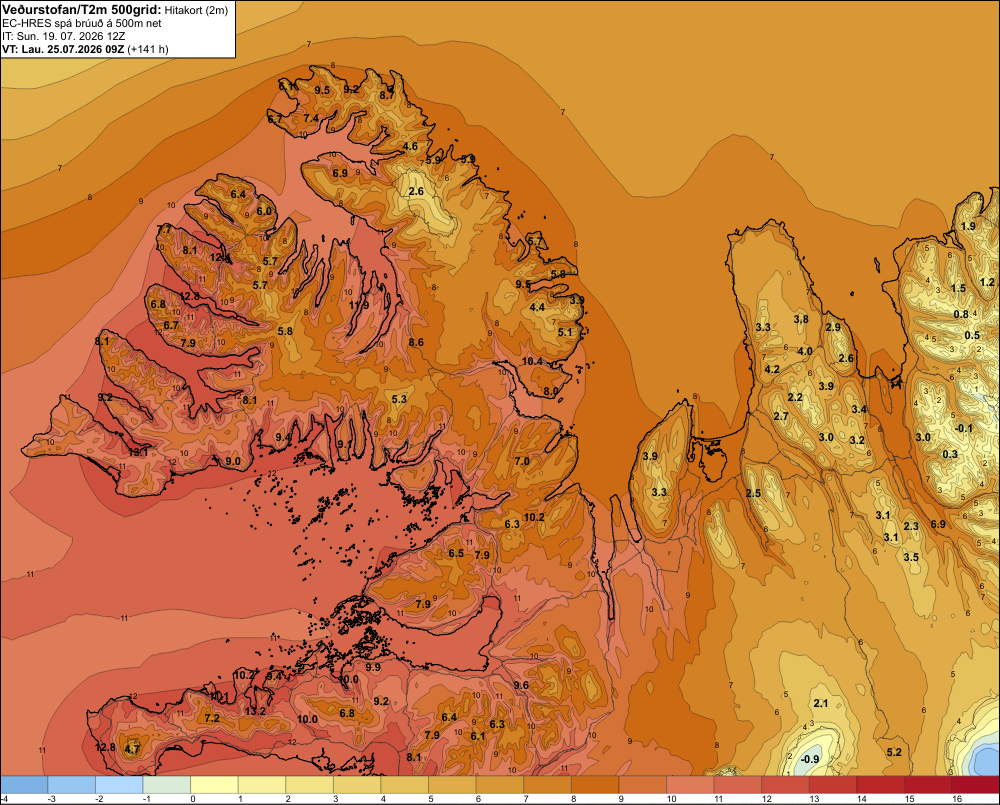
Task: Click the 4.7 temperature value in southwest
Action: coord(132,750)
